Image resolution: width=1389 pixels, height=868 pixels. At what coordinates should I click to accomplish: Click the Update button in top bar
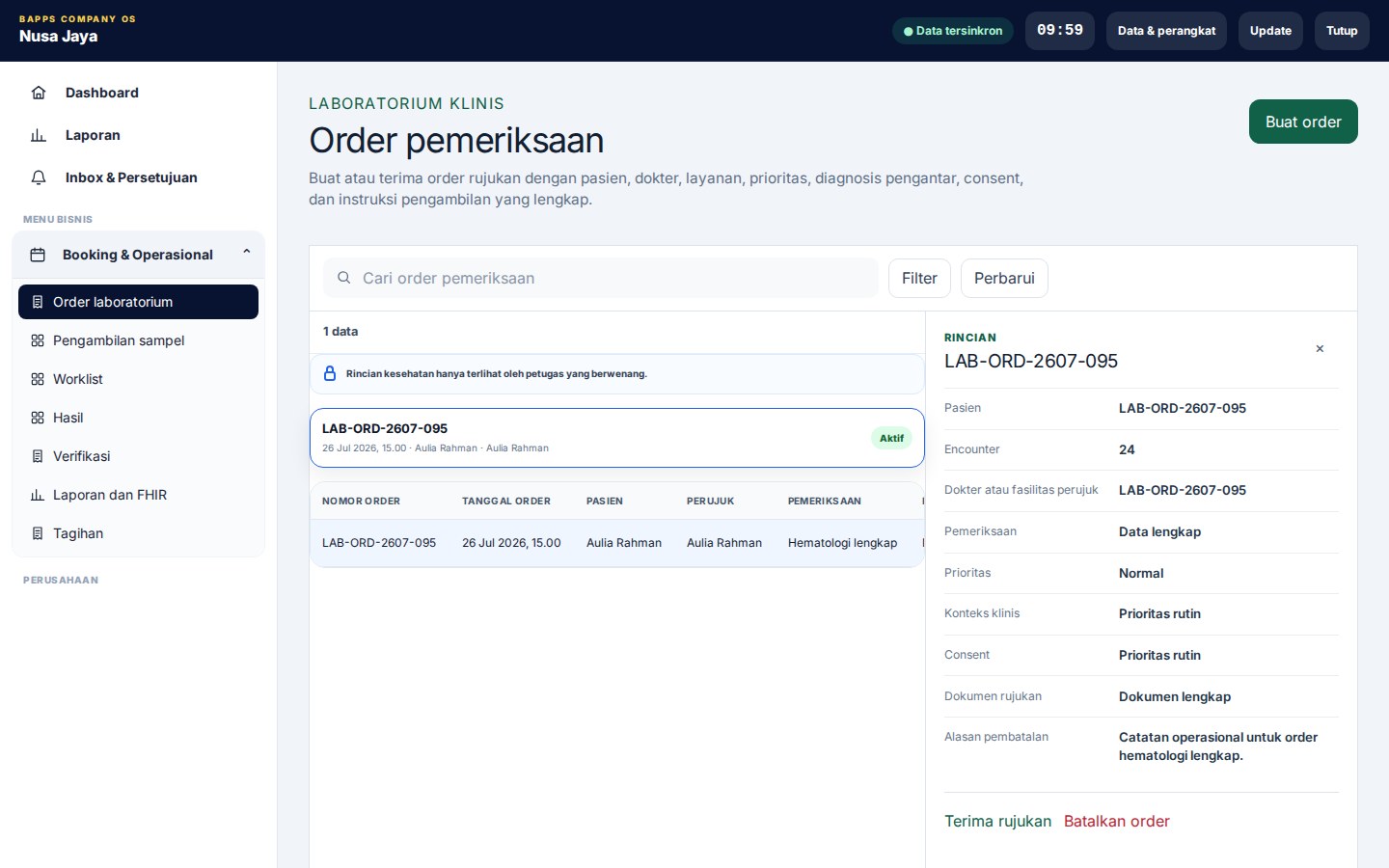tap(1270, 31)
